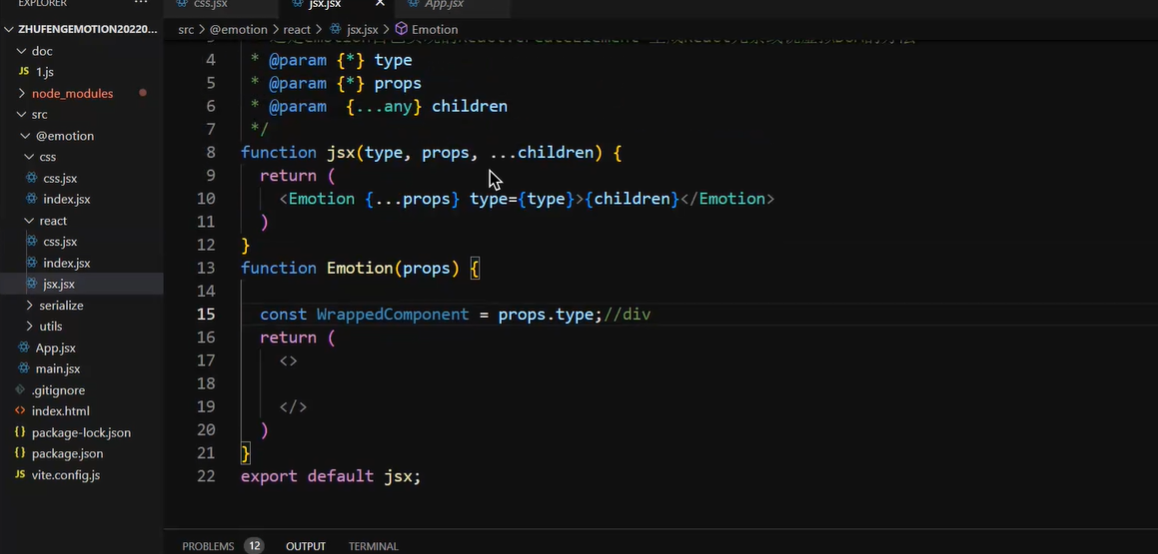The image size is (1158, 554).
Task: Click the braces icon beside package.json
Action: pos(21,454)
